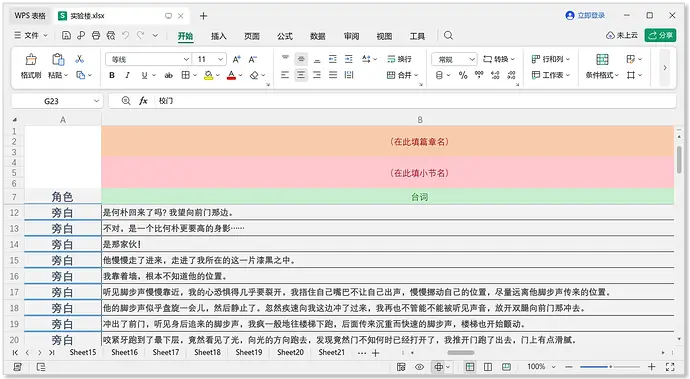Image resolution: width=690 pixels, height=379 pixels.
Task: Click the Print icon in quick toolbar
Action: click(96, 36)
